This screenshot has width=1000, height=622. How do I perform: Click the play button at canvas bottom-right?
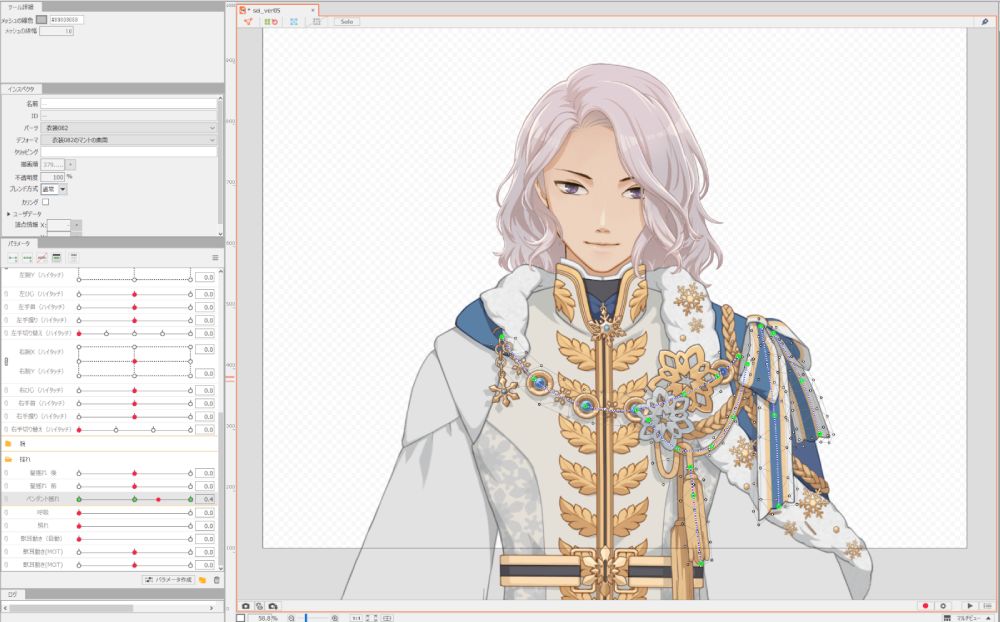coord(970,606)
